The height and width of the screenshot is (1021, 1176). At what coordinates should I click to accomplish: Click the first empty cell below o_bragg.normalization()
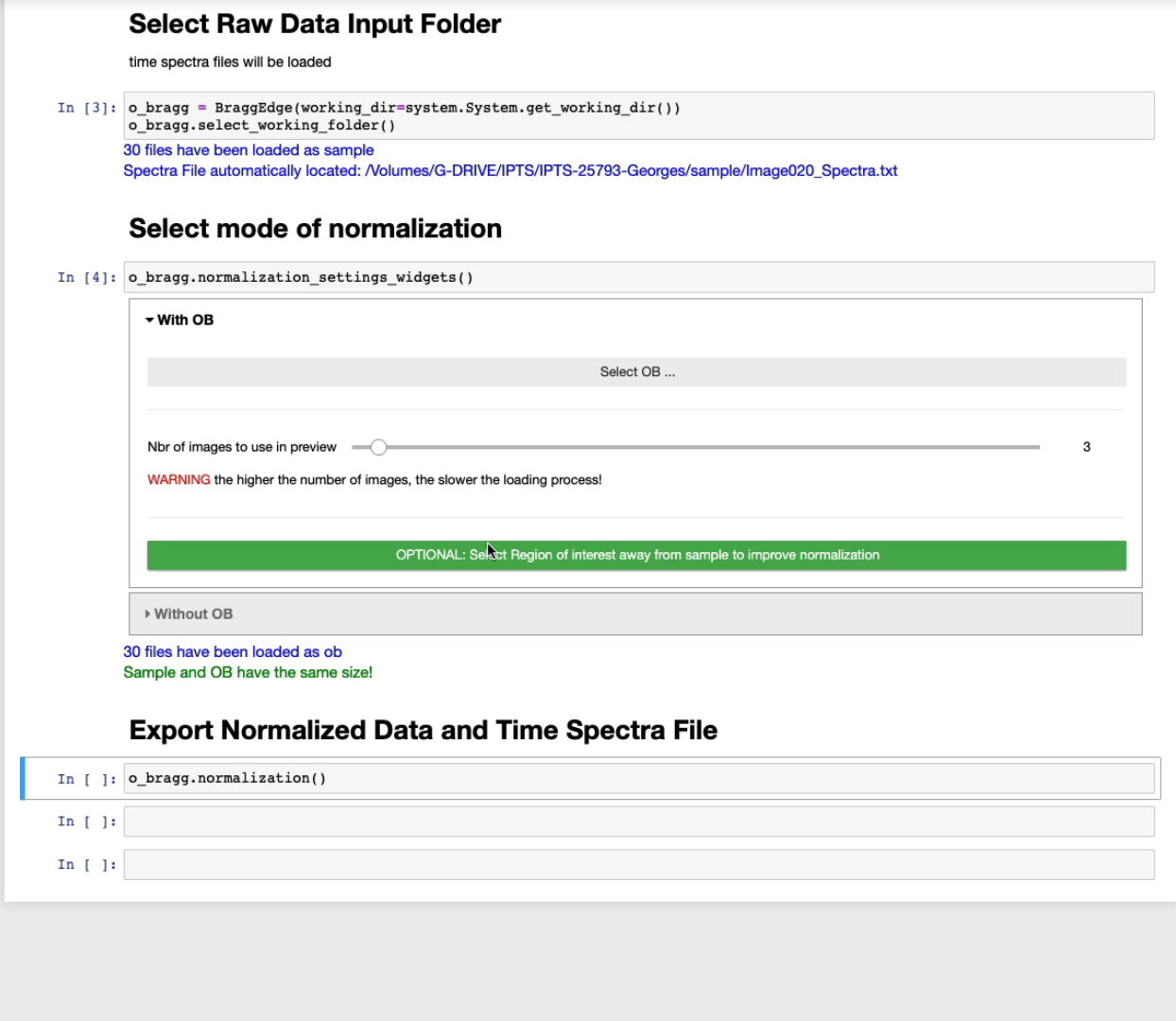click(638, 822)
